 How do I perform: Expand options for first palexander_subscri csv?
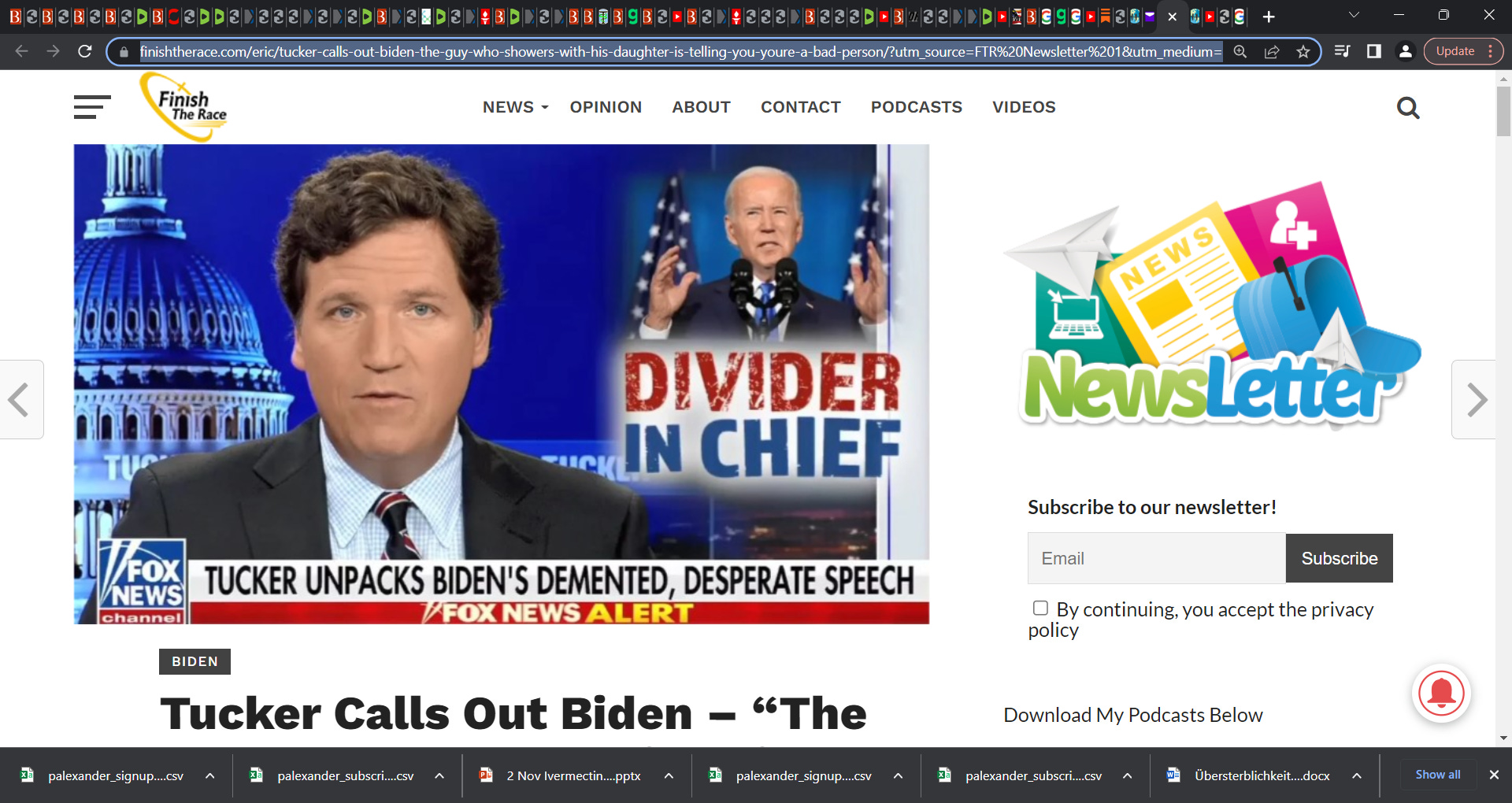click(439, 775)
